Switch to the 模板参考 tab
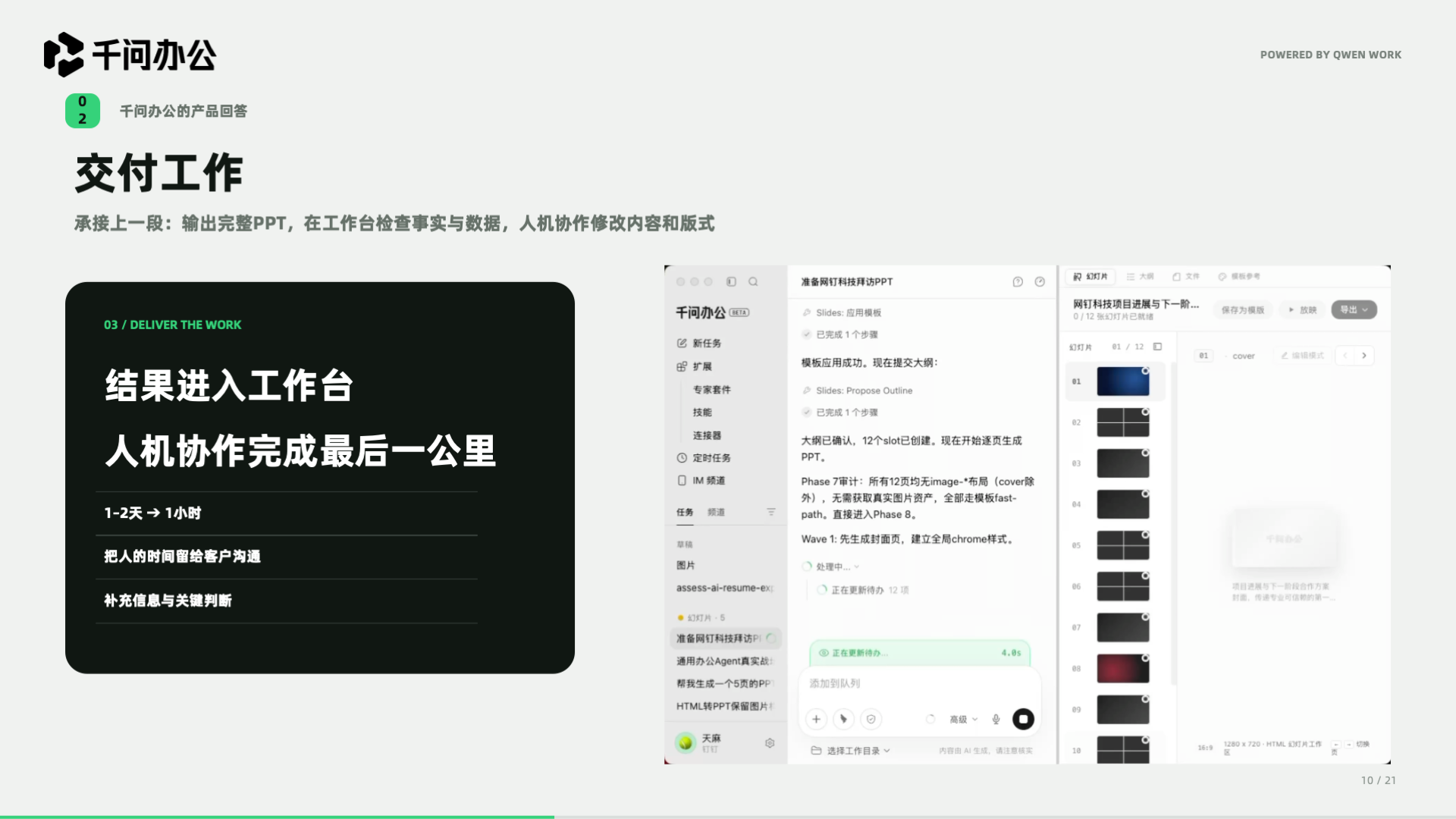 [x=1239, y=277]
